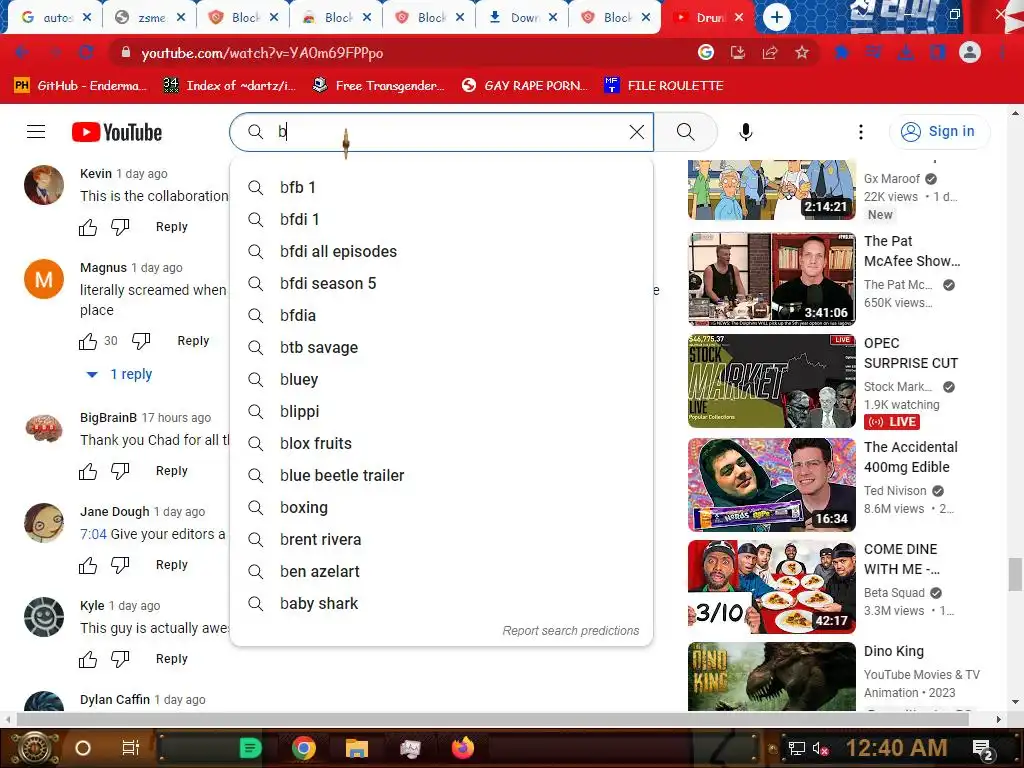Open GitHub - Enderma bookmark
Image resolution: width=1024 pixels, height=768 pixels.
coord(81,86)
